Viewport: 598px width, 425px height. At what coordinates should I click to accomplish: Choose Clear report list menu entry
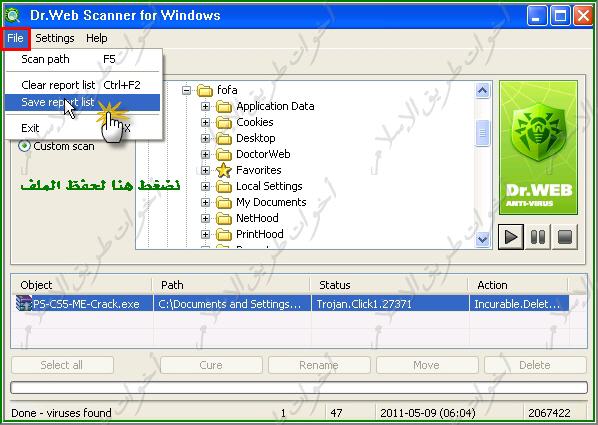tap(82, 85)
